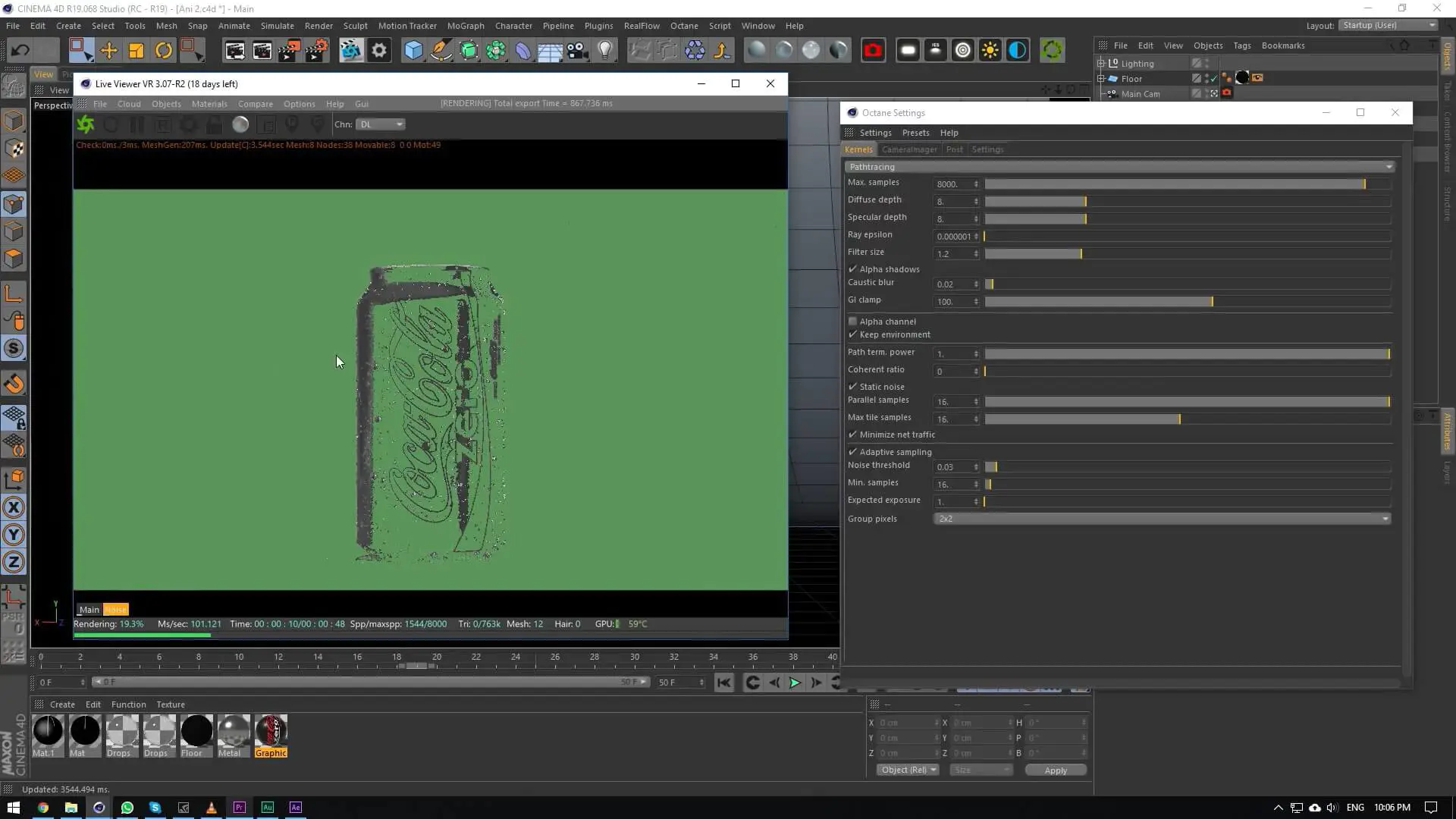
Task: Add a Cube primitive object
Action: [x=413, y=51]
